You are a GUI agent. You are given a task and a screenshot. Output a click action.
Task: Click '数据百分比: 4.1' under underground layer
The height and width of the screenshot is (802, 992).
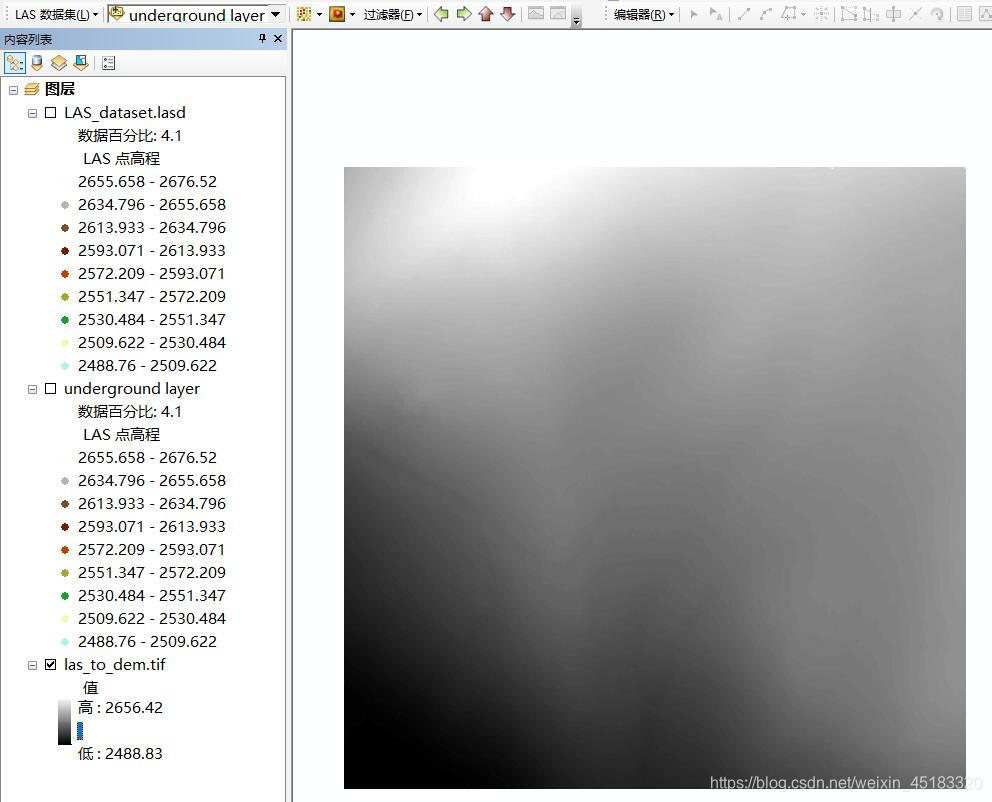tap(130, 412)
